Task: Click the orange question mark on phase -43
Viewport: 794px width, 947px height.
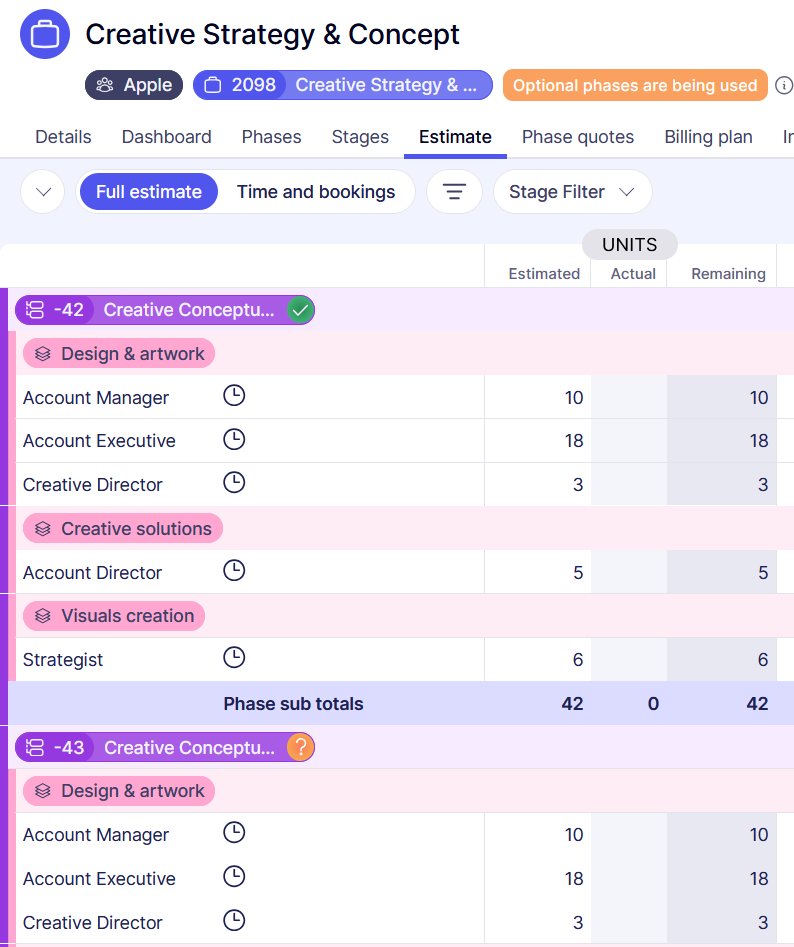Action: [x=300, y=747]
